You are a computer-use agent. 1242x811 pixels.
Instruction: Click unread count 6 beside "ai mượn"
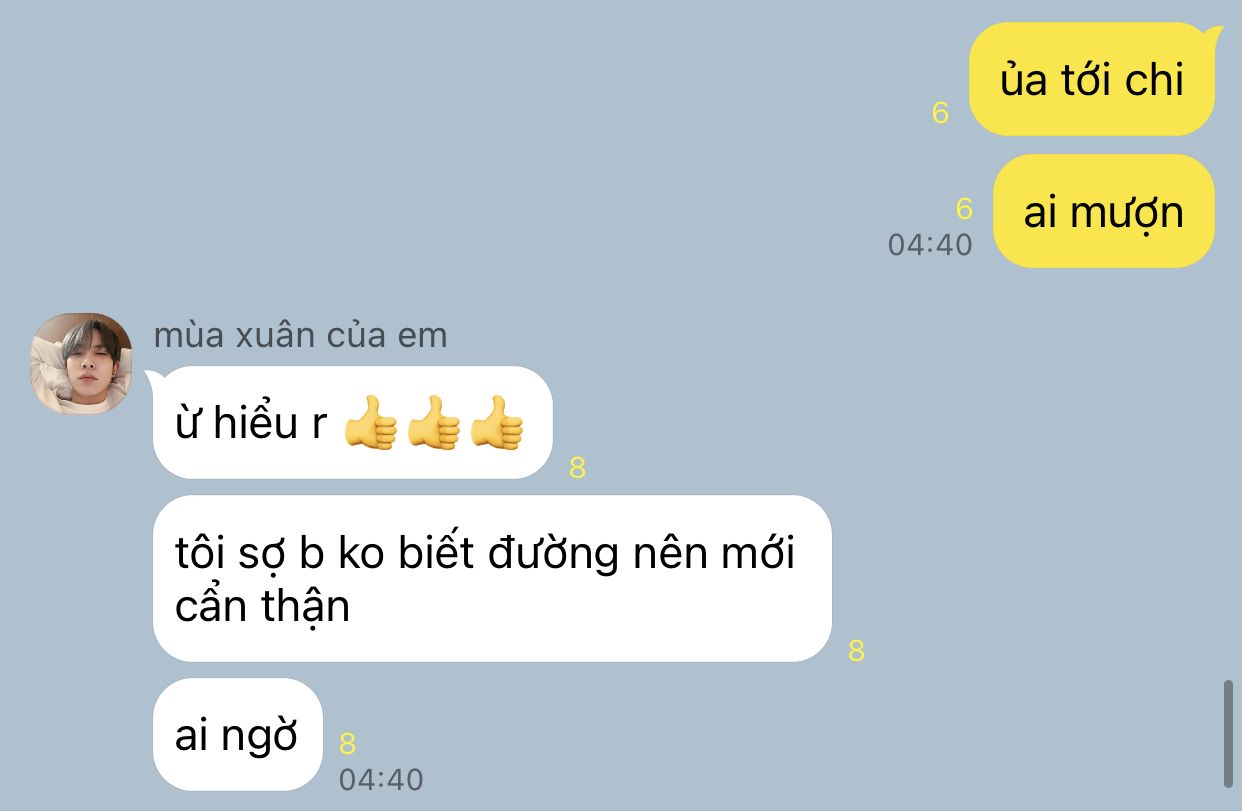[964, 208]
